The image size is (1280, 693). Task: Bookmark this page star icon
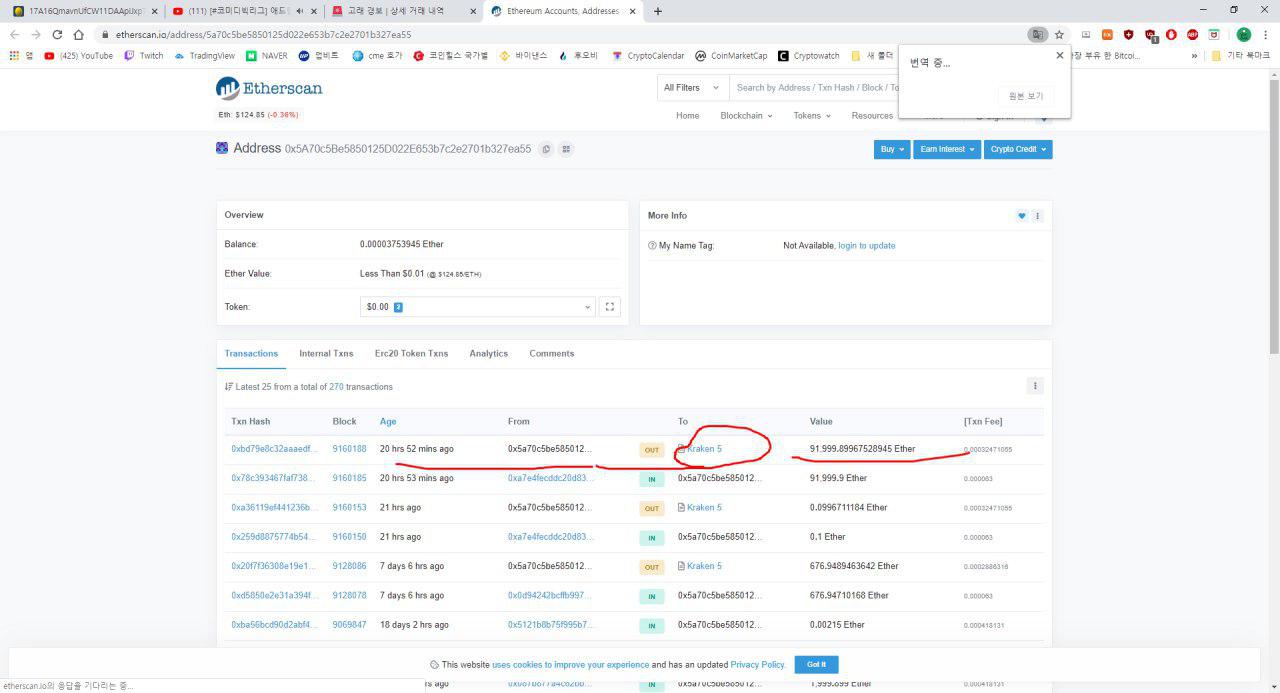pyautogui.click(x=1059, y=34)
